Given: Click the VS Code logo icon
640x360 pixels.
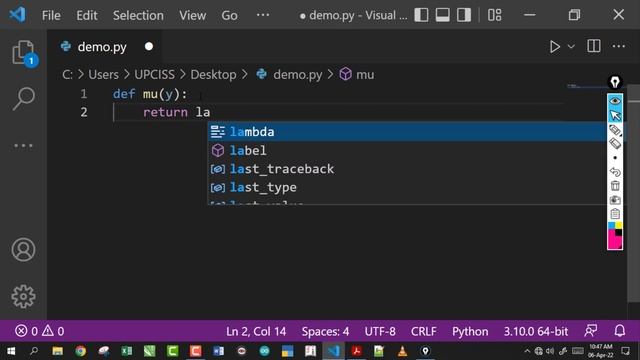Looking at the screenshot, I should pos(18,15).
